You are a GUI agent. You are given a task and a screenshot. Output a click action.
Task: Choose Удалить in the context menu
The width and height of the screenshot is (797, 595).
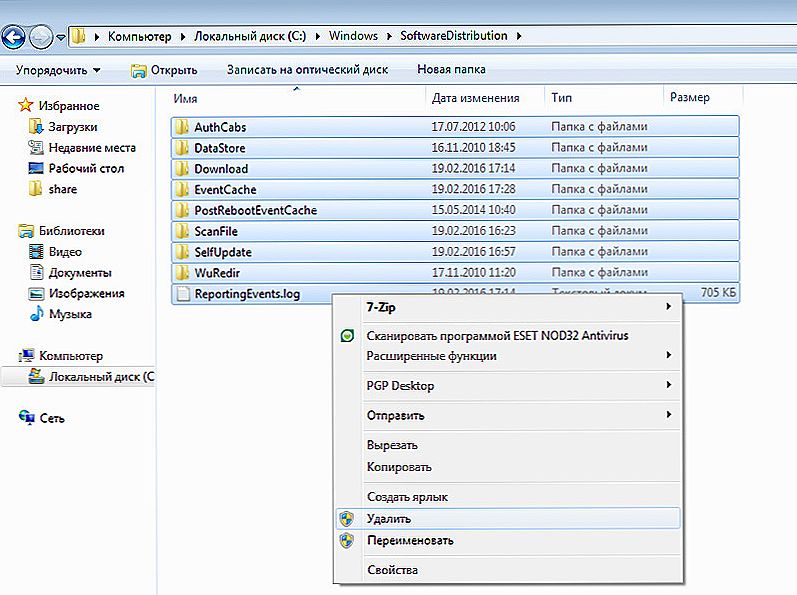click(x=508, y=518)
